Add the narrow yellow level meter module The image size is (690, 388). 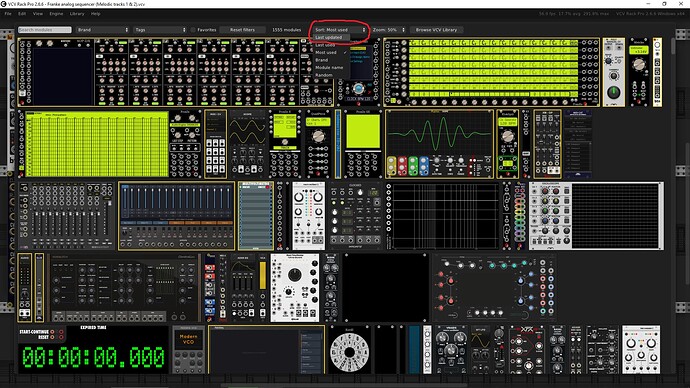point(263,288)
